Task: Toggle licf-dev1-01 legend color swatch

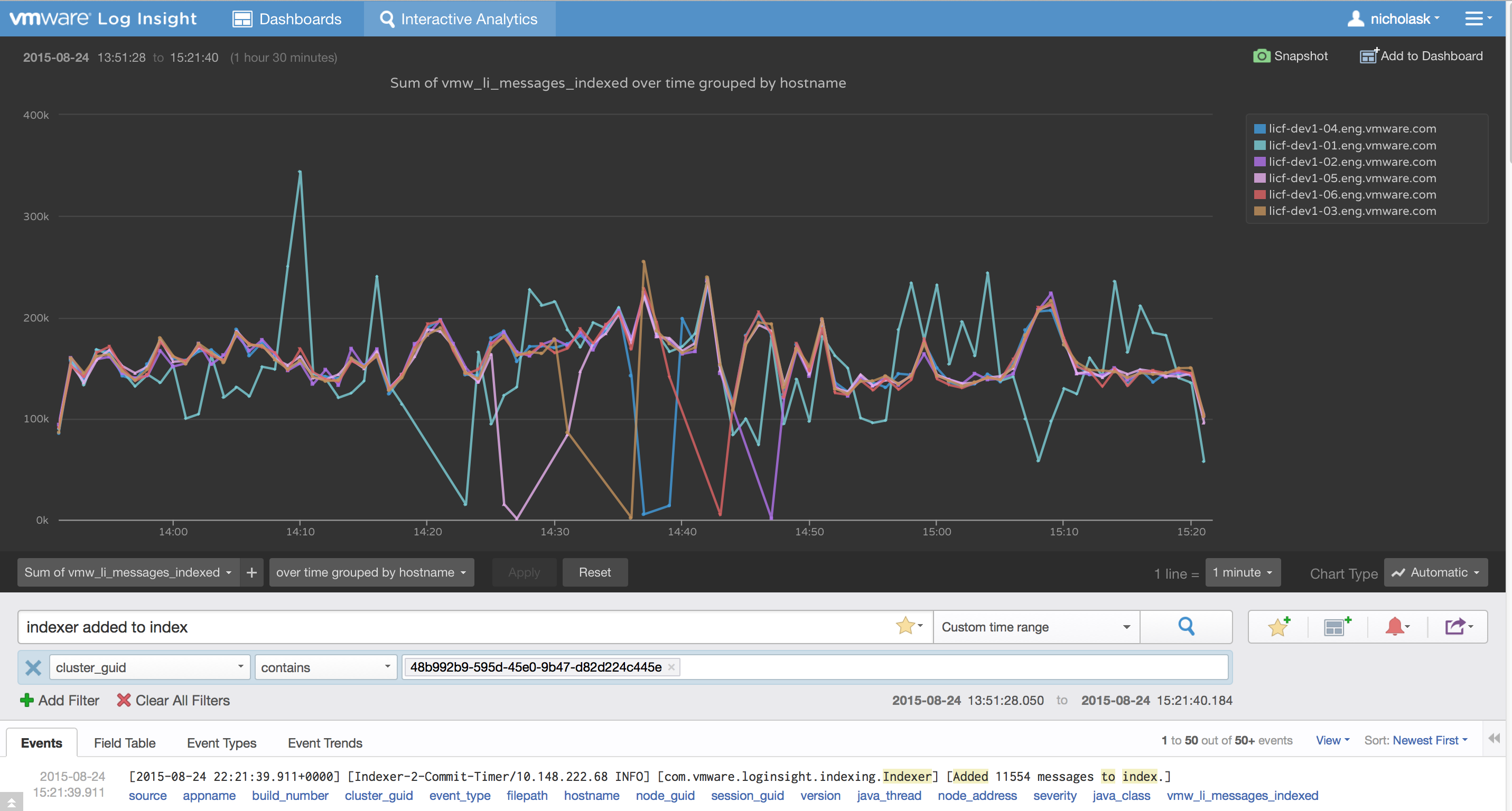Action: (x=1259, y=145)
